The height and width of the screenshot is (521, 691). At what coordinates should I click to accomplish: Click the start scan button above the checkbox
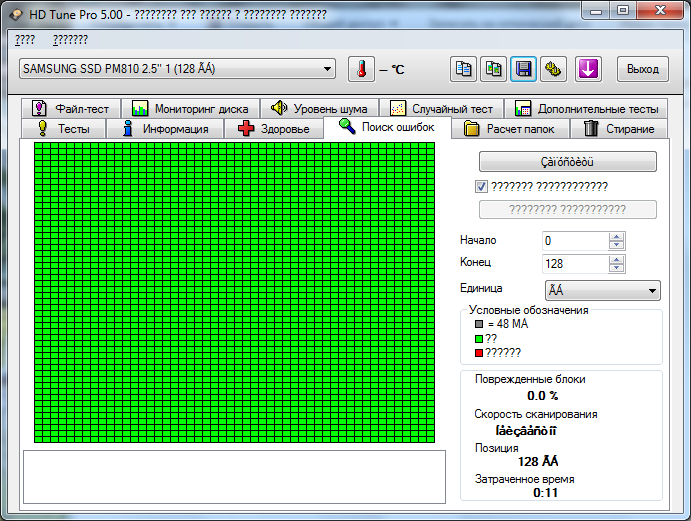point(568,162)
